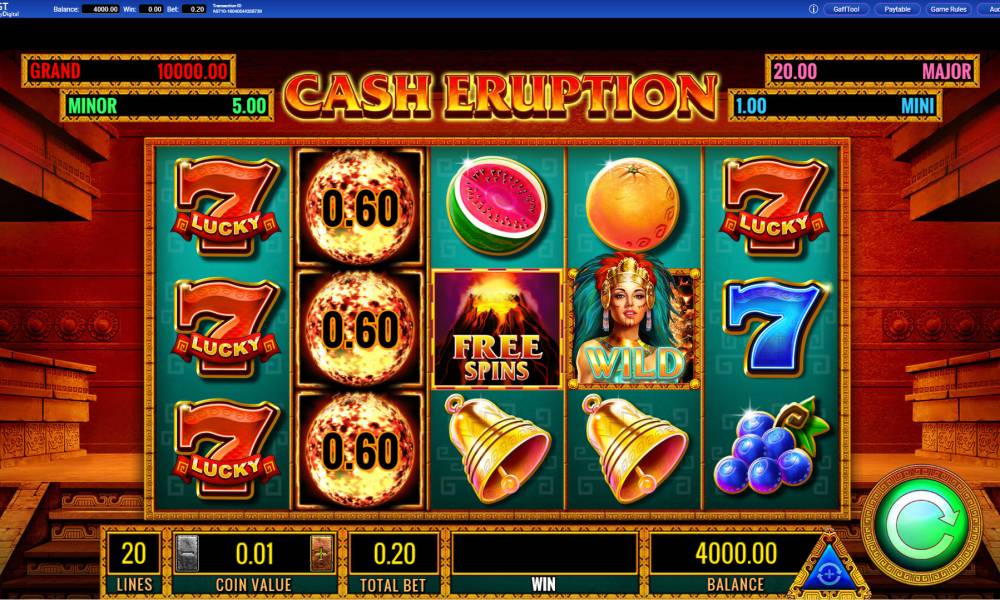
Task: Increase coin value with plus button
Action: (x=322, y=553)
